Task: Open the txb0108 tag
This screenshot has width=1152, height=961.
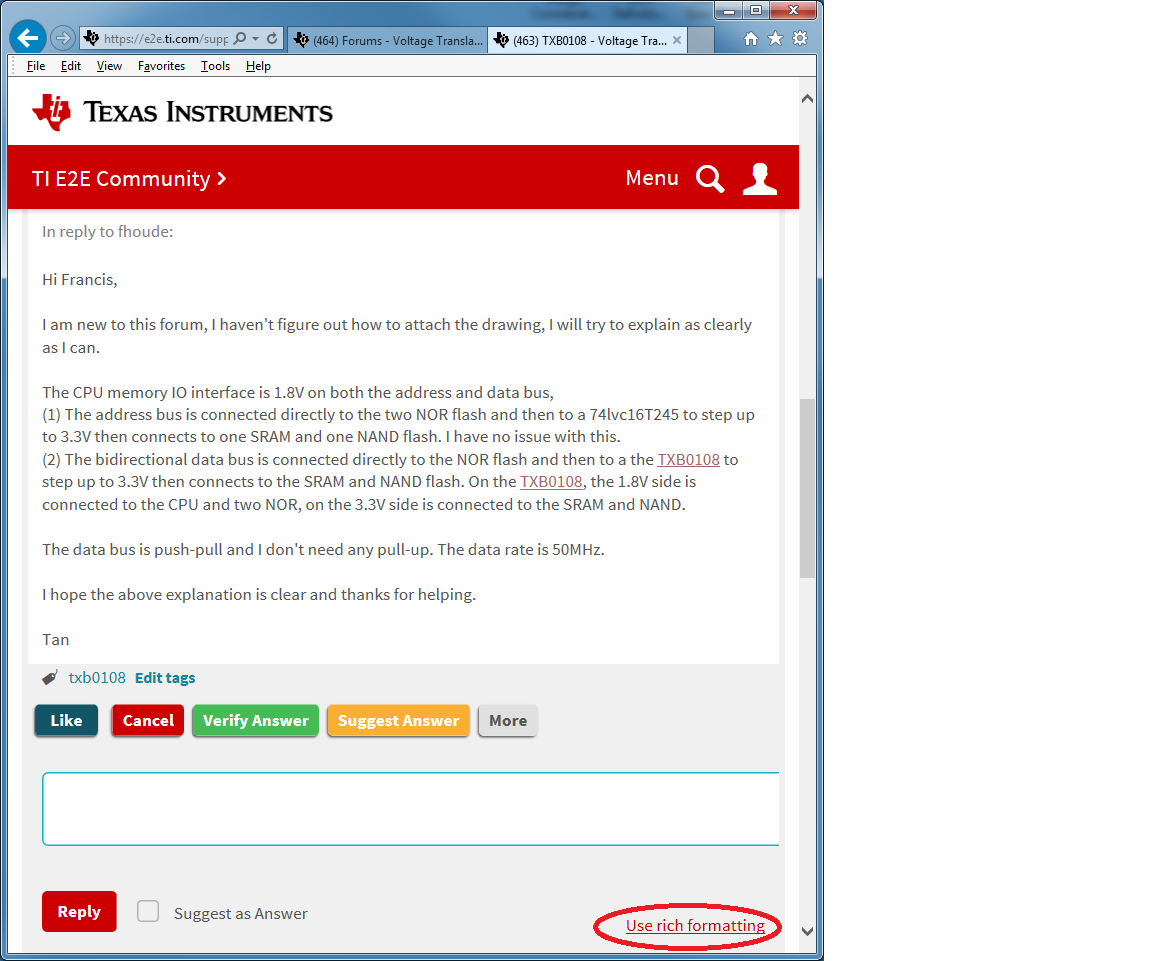Action: pyautogui.click(x=97, y=677)
